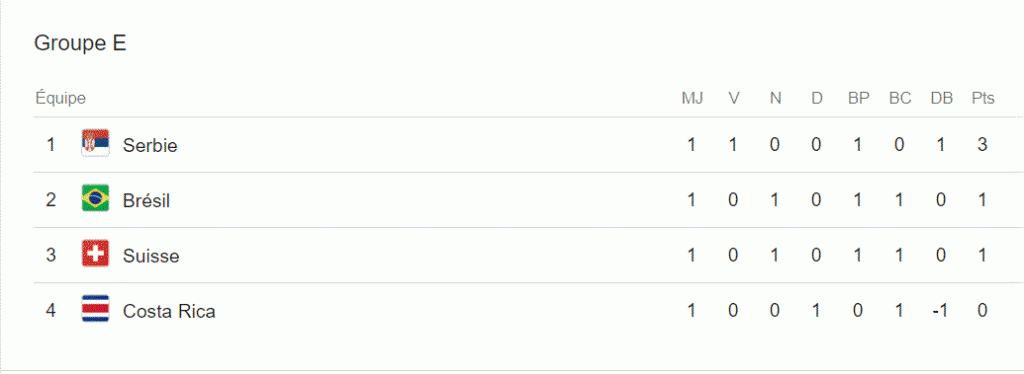
Task: Click the BC column header
Action: [900, 99]
